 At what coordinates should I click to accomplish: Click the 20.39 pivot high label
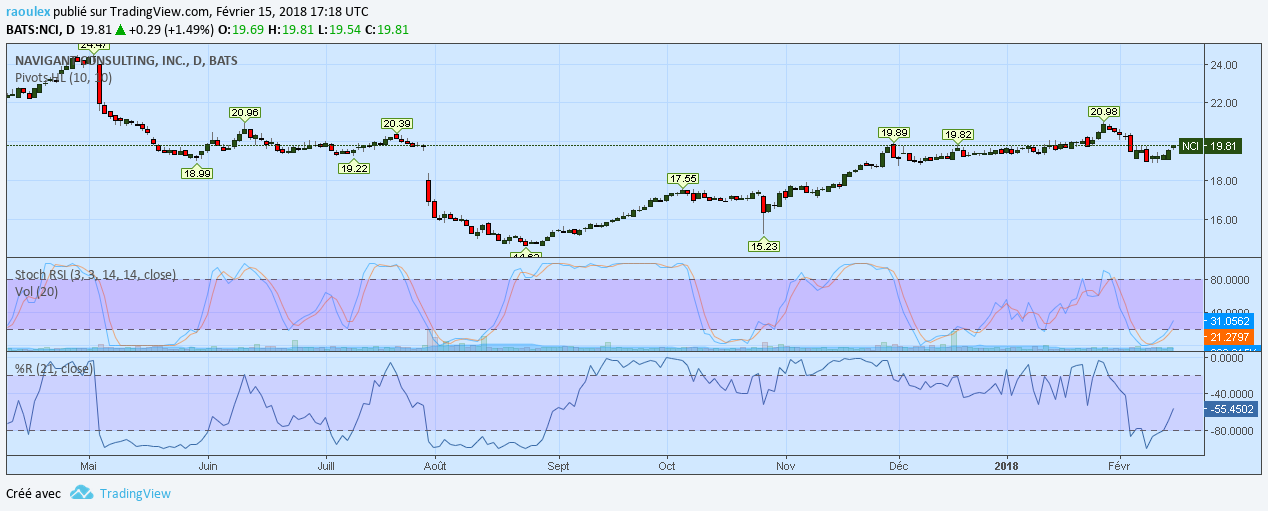pyautogui.click(x=397, y=124)
